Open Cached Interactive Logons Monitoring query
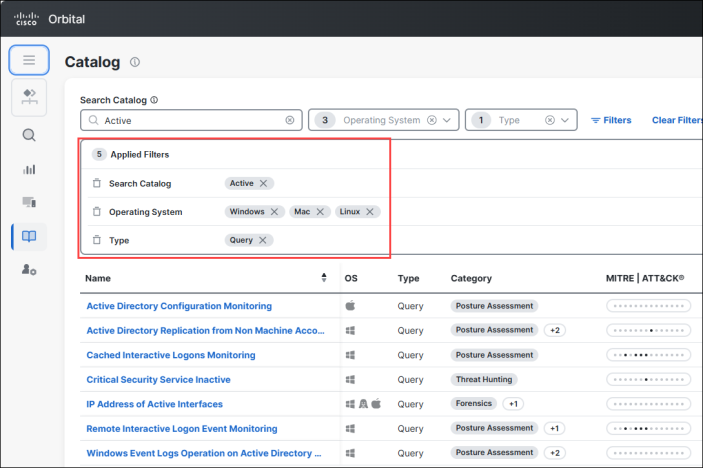The image size is (703, 468). click(171, 355)
